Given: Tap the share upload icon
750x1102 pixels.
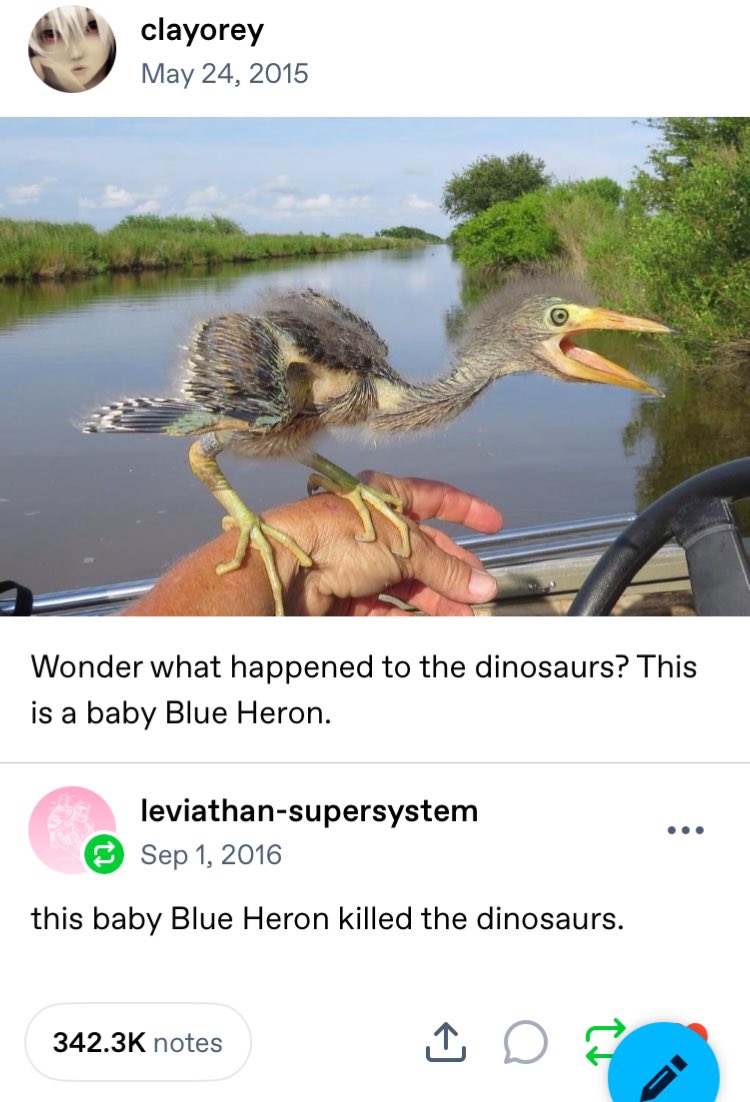Looking at the screenshot, I should (446, 1042).
